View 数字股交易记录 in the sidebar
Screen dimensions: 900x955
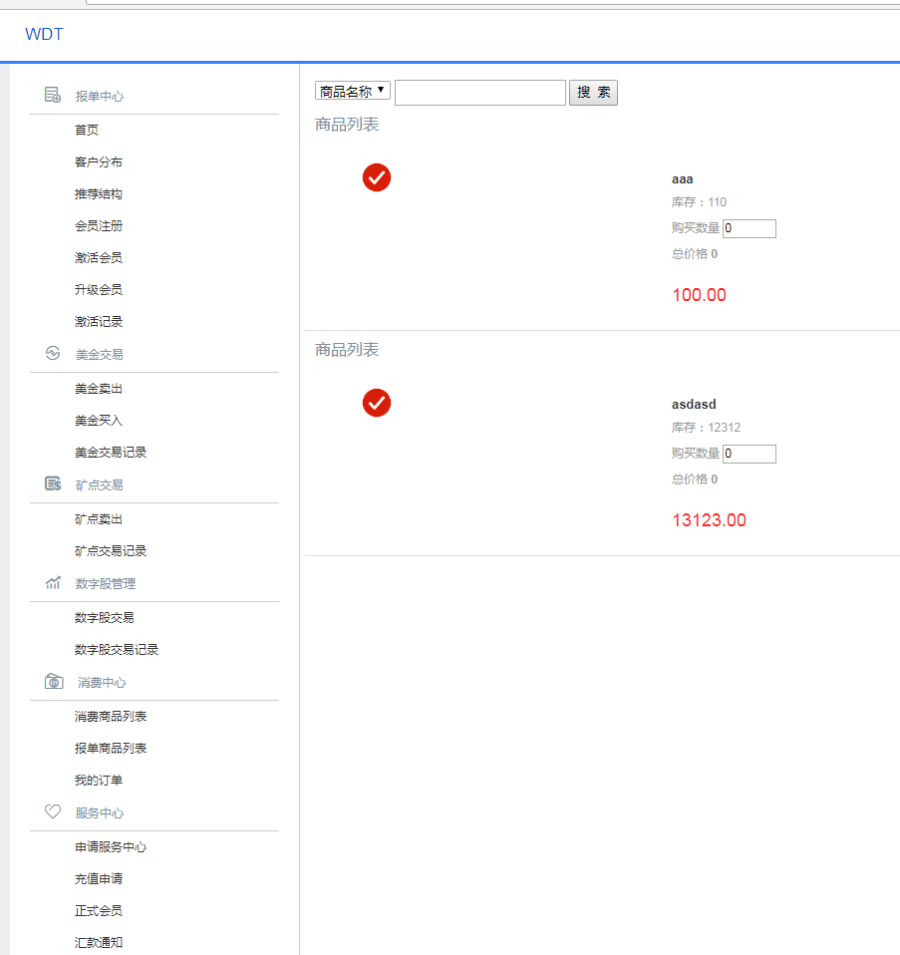(x=116, y=650)
